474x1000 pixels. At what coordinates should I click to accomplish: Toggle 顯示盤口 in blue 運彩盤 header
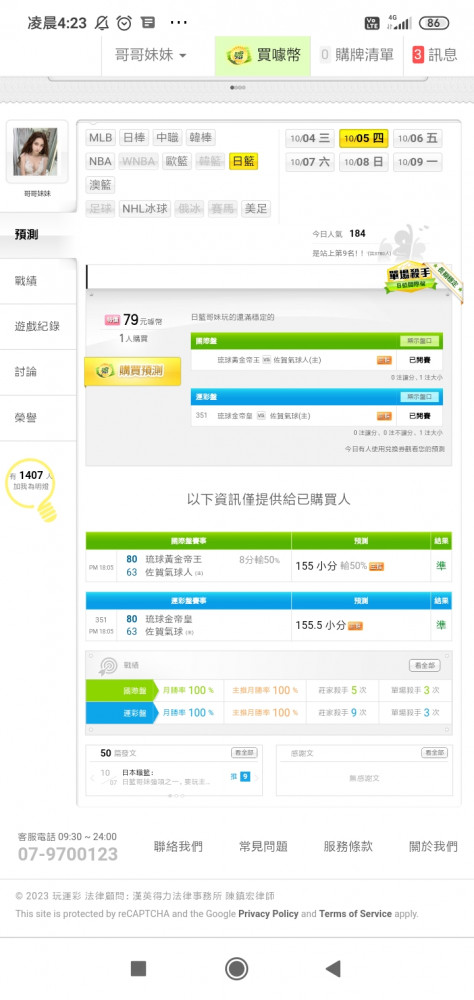pos(420,397)
